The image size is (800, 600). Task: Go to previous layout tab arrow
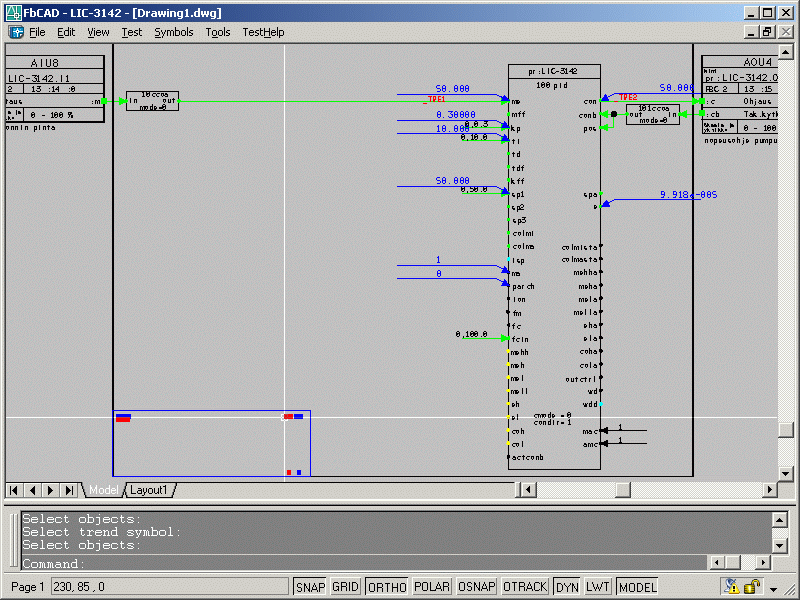click(x=32, y=490)
